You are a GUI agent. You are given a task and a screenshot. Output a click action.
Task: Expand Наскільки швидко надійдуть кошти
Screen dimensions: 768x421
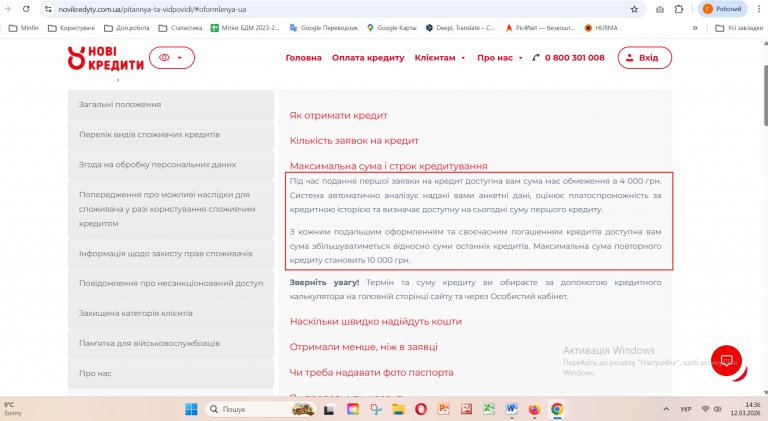point(376,322)
